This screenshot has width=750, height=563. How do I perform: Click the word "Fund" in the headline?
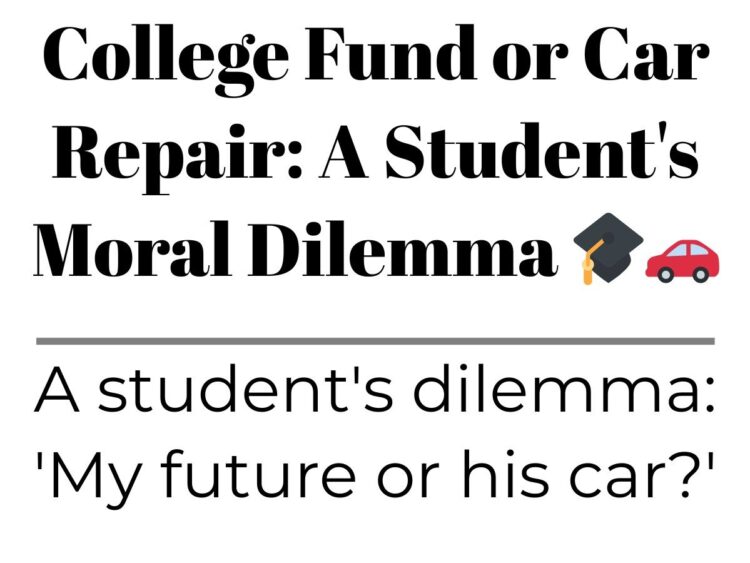tap(390, 53)
